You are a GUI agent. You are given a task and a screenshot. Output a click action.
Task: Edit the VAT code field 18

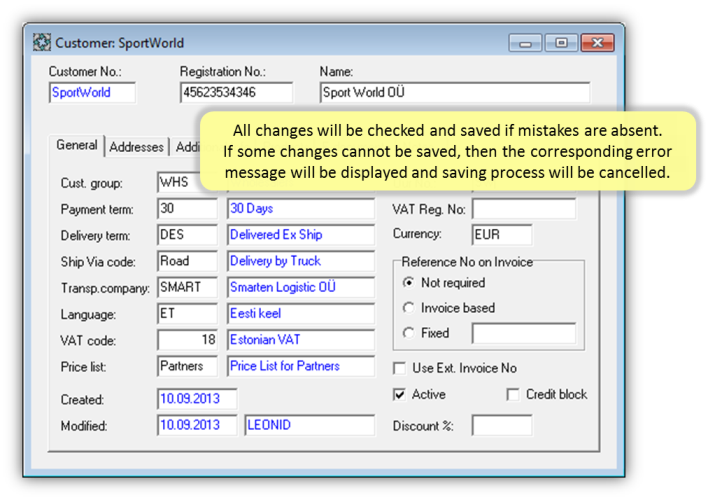coord(187,340)
